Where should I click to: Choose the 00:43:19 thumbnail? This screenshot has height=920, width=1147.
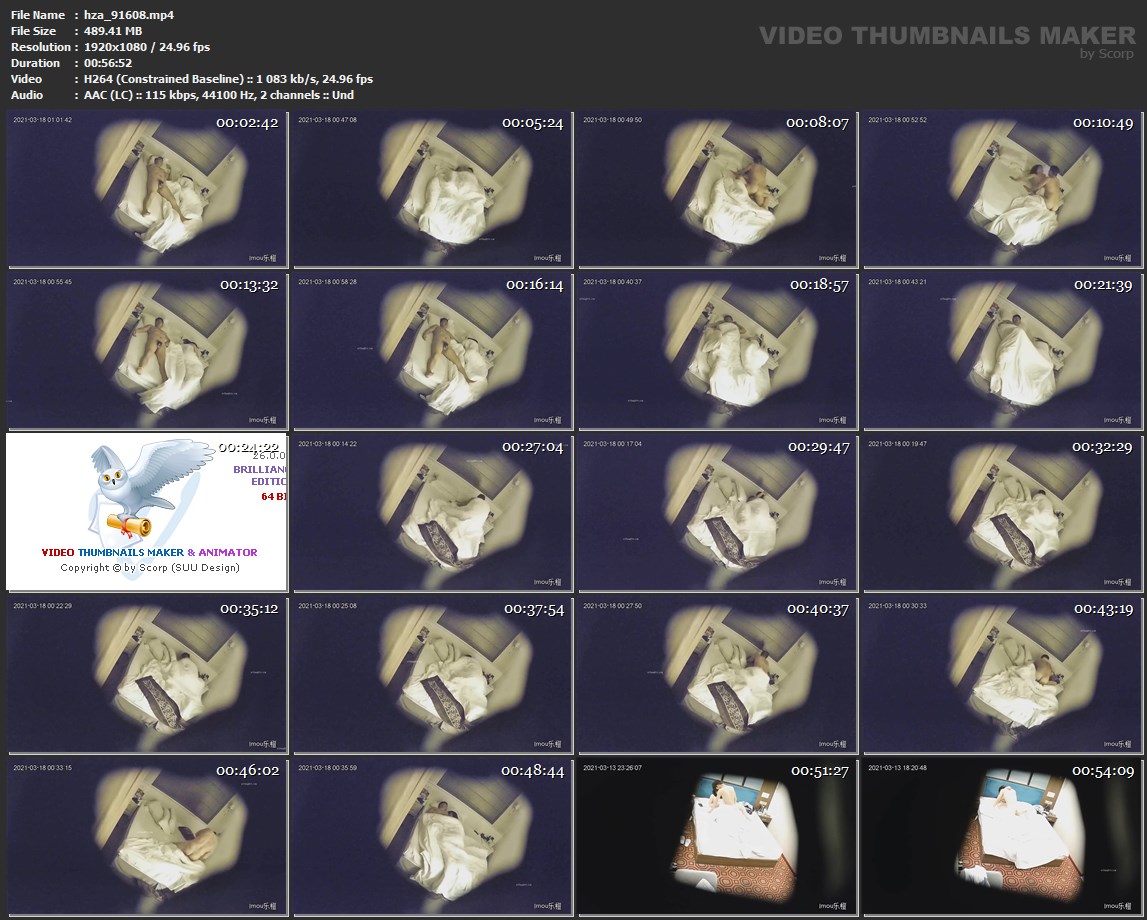click(x=1002, y=675)
